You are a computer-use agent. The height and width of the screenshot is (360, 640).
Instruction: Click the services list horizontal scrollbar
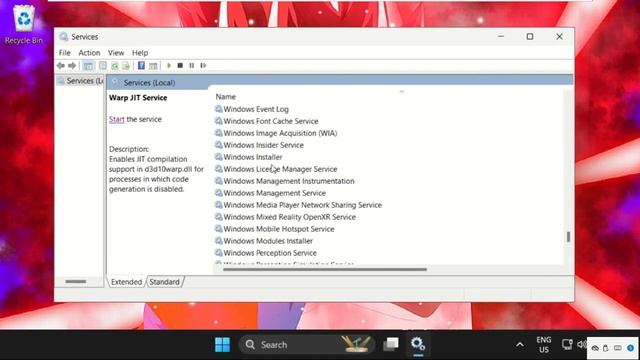324,269
